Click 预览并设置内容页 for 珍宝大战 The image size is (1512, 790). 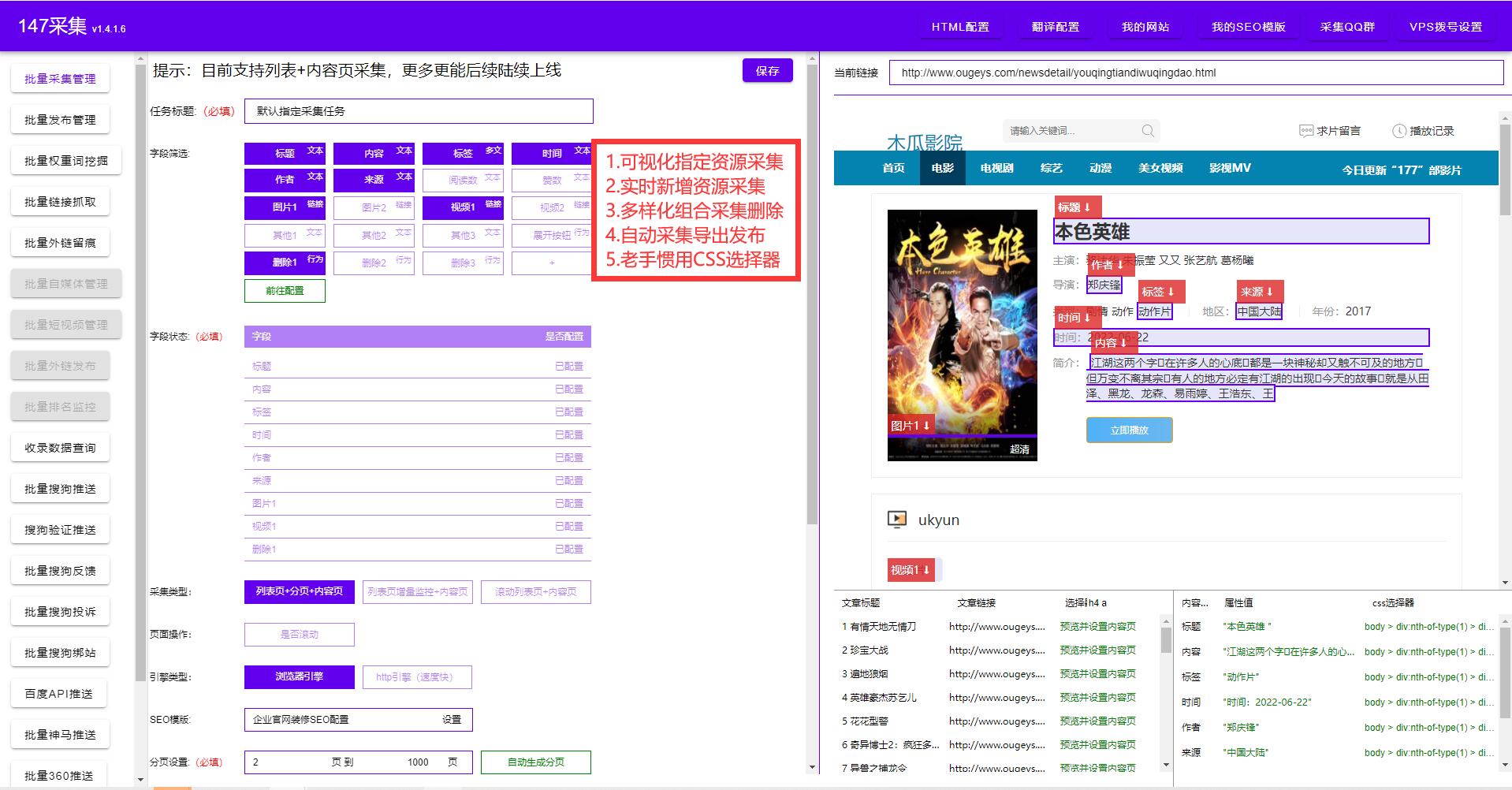1097,650
